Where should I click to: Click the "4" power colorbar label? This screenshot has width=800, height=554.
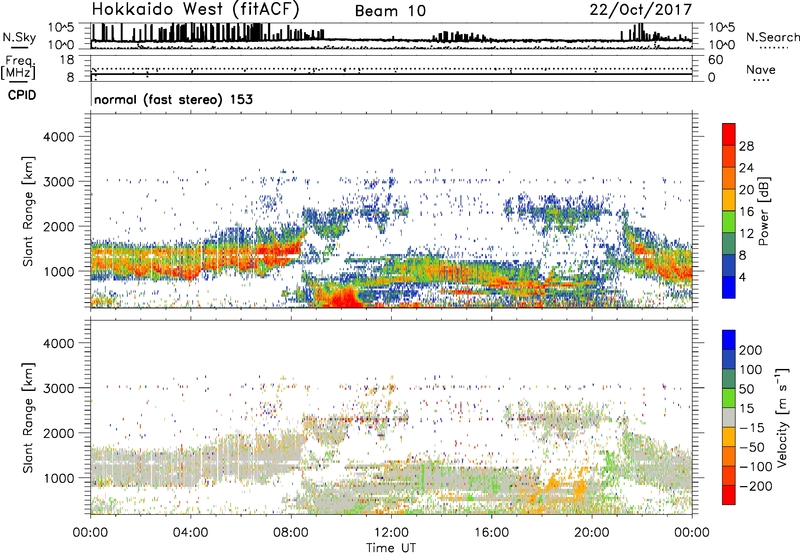click(742, 277)
